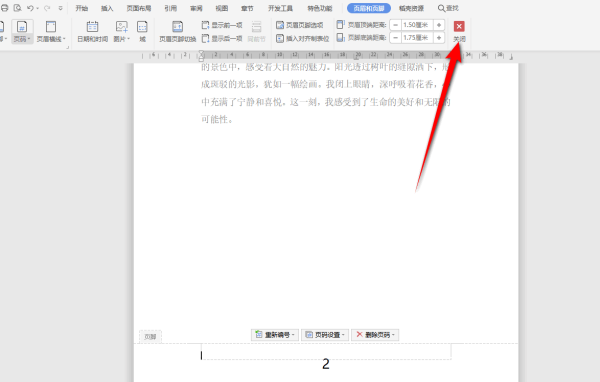Screen dimensions: 600x382
Task: Edit the 1.50厘米 header distance field
Action: coord(416,25)
